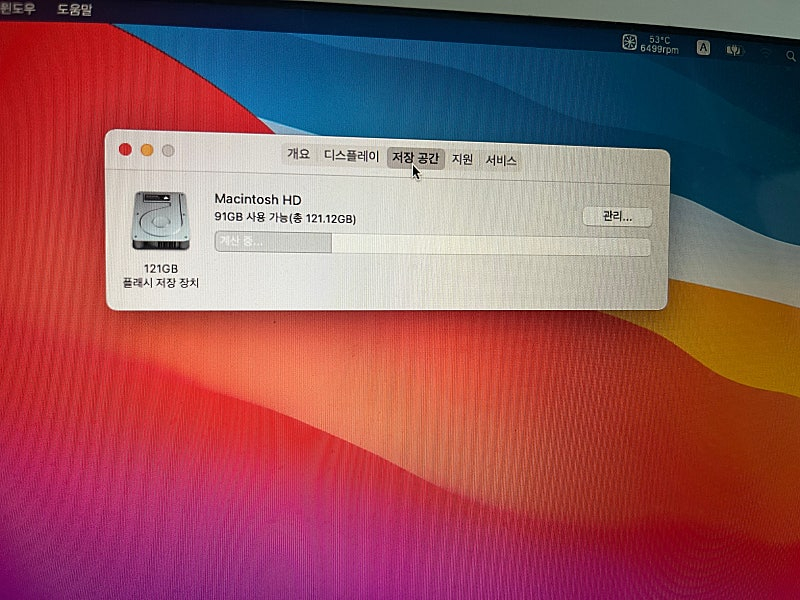The height and width of the screenshot is (600, 800).
Task: Click the empty free-space portion of storage bar
Action: click(490, 246)
